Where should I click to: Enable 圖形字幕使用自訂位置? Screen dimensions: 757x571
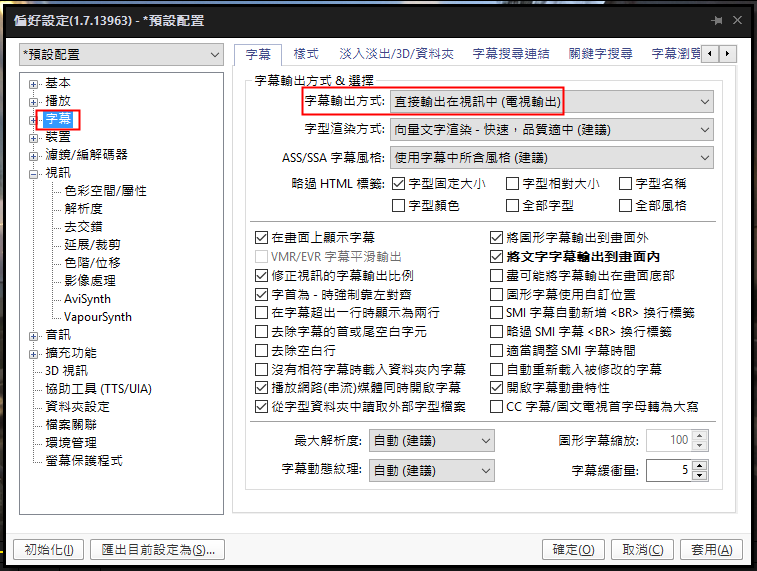pos(496,294)
